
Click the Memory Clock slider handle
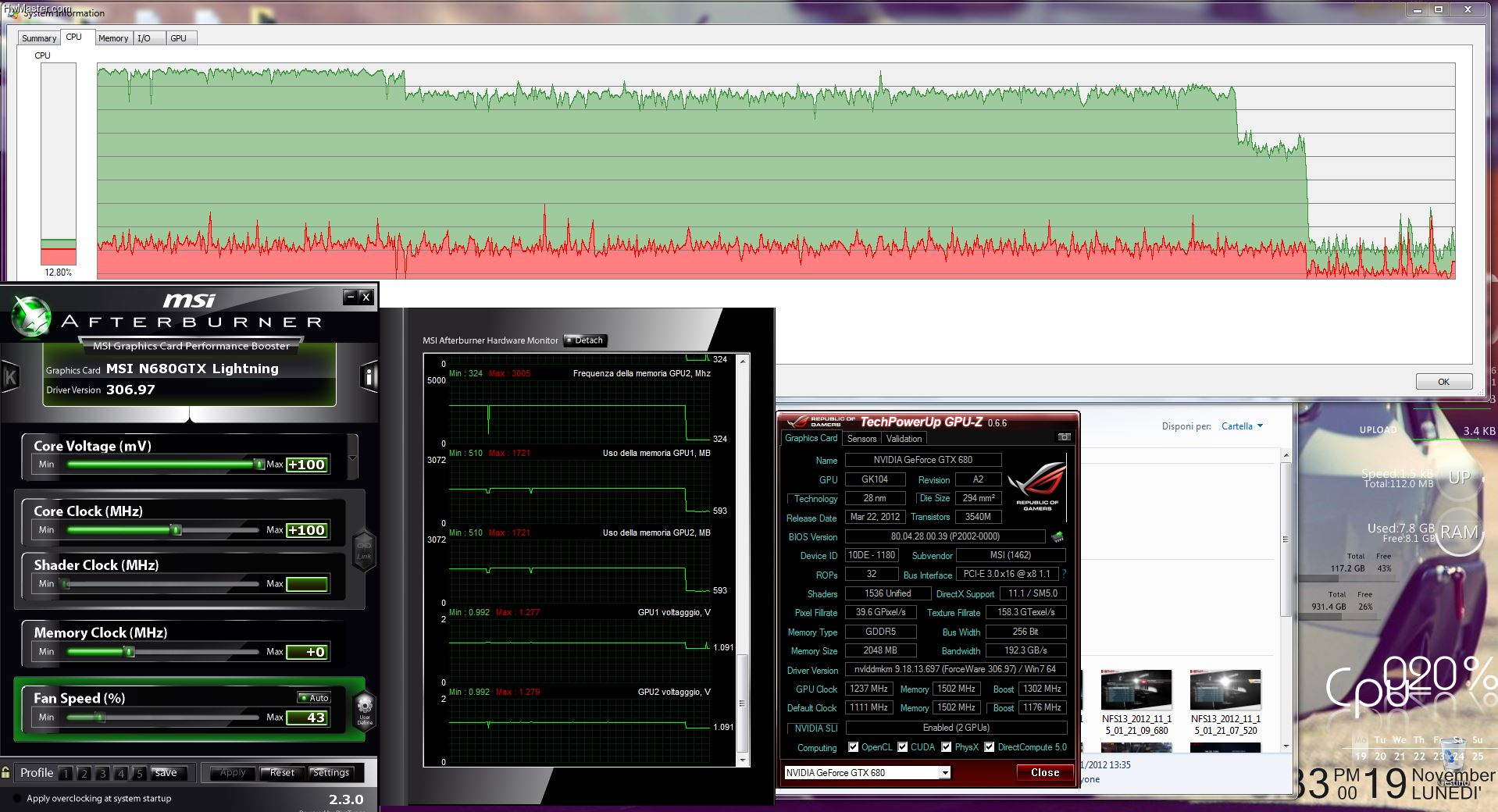(x=129, y=652)
